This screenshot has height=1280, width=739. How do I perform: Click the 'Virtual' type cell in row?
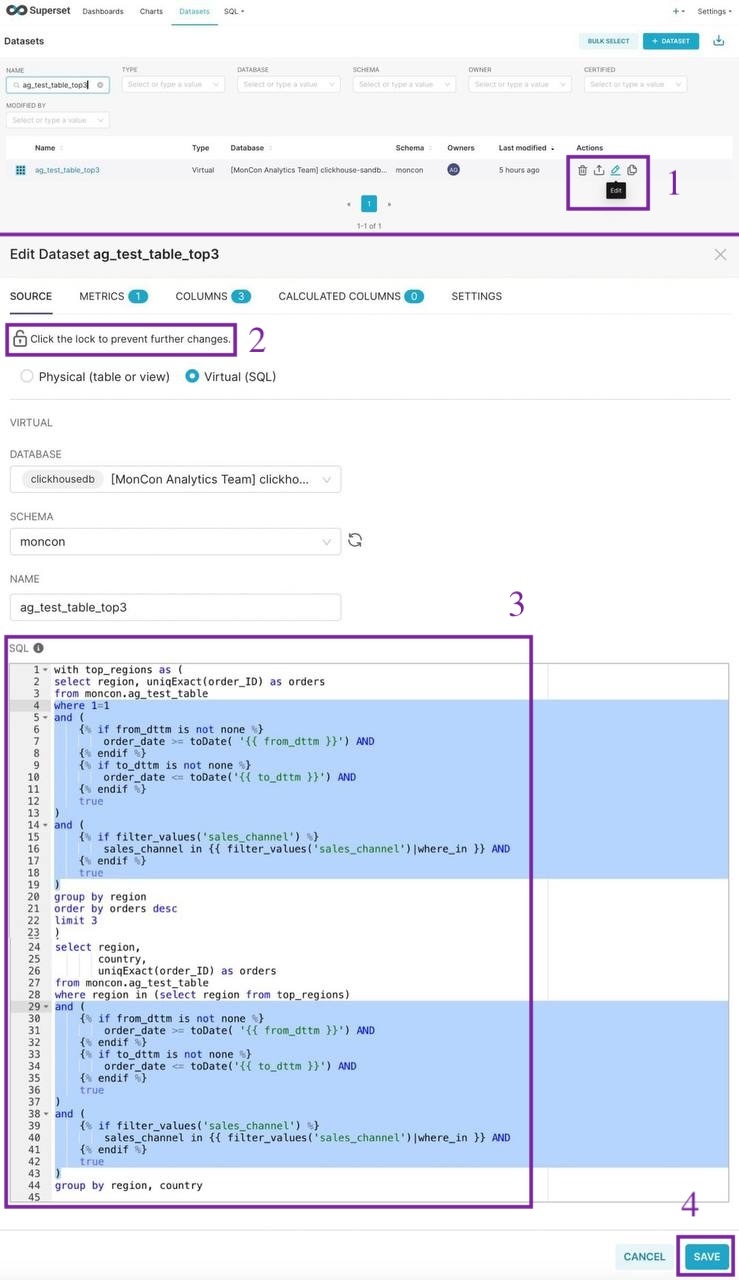pyautogui.click(x=203, y=170)
